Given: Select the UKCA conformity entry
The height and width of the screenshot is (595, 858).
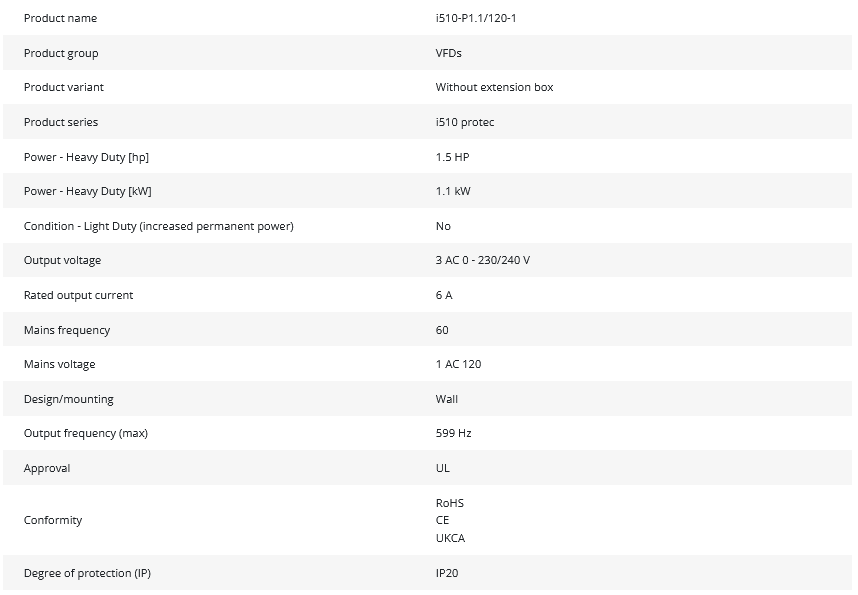Looking at the screenshot, I should tap(450, 538).
